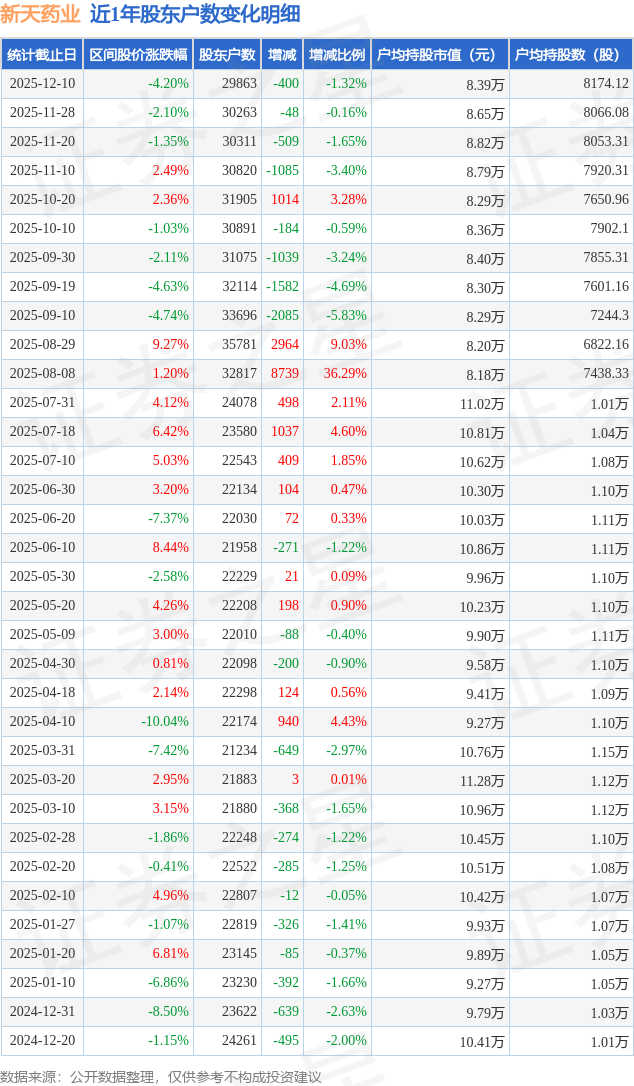Click the 2025-06-30 date row
The image size is (634, 1086).
tap(41, 490)
